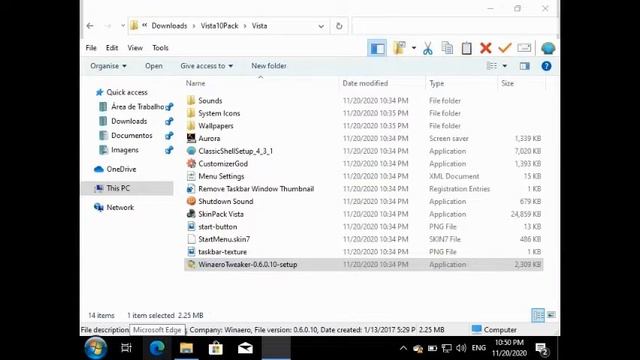The image size is (640, 360).
Task: Select Network in the navigation pane
Action: pos(120,207)
